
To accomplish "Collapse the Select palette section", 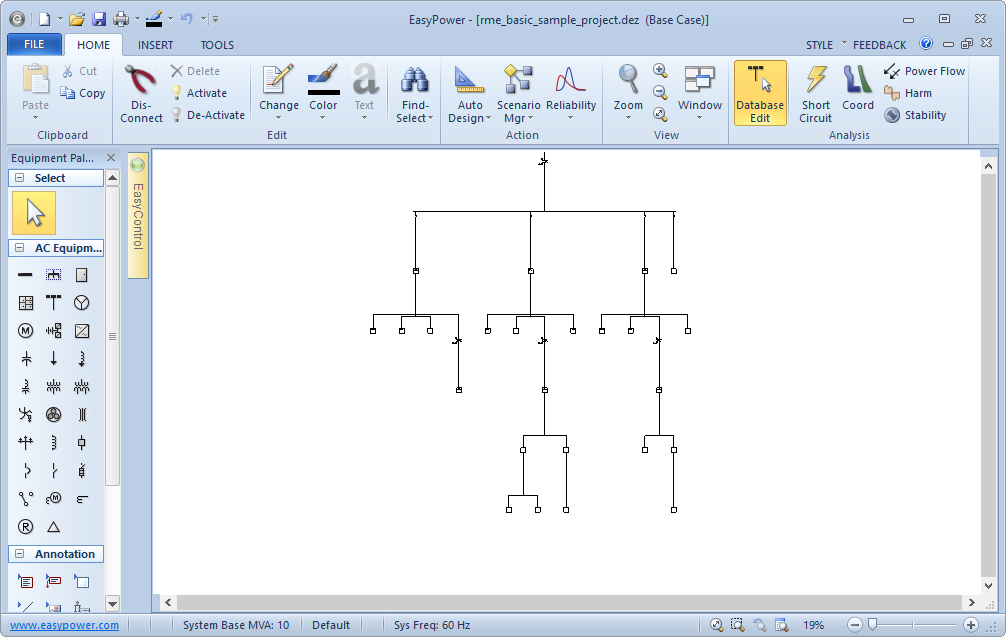I will pyautogui.click(x=19, y=178).
